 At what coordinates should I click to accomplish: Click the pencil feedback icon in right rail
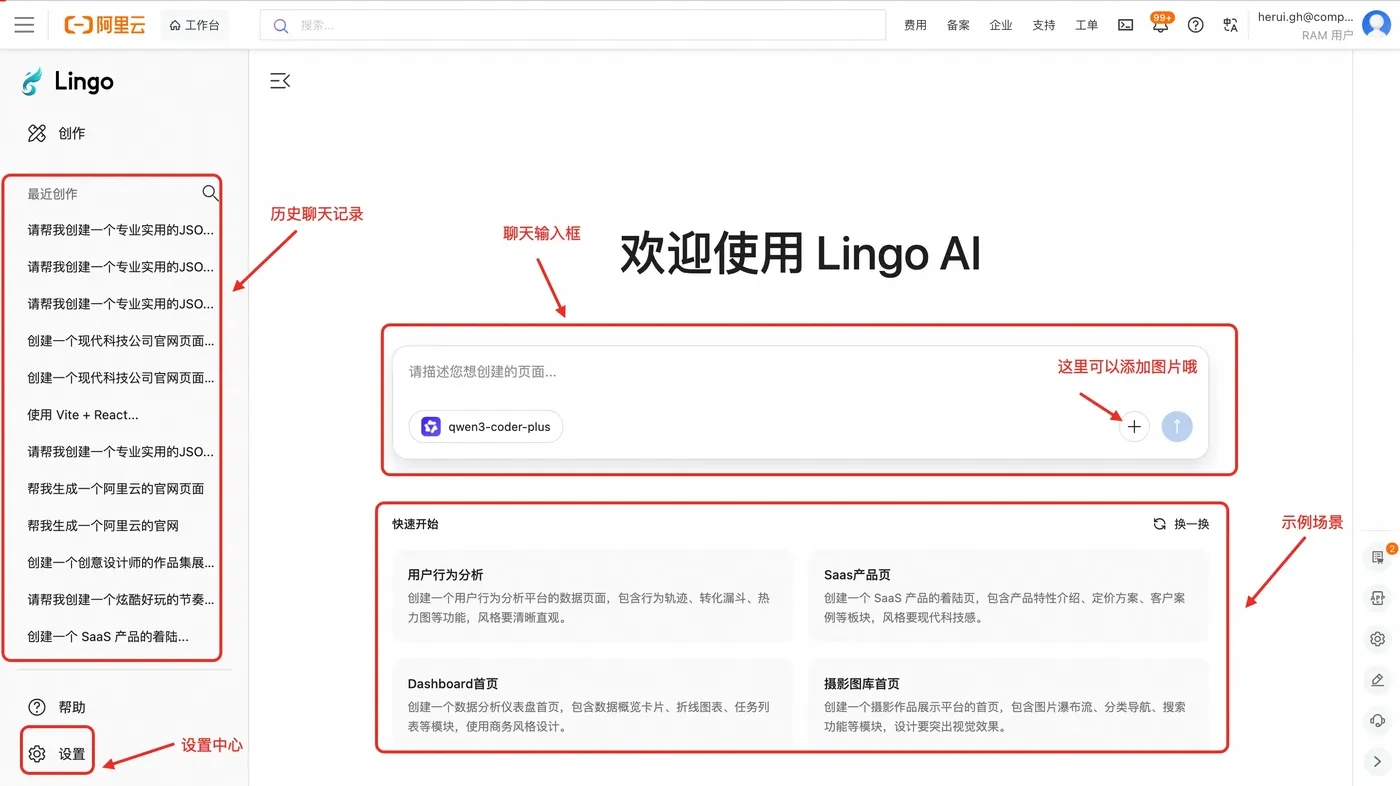(1378, 680)
